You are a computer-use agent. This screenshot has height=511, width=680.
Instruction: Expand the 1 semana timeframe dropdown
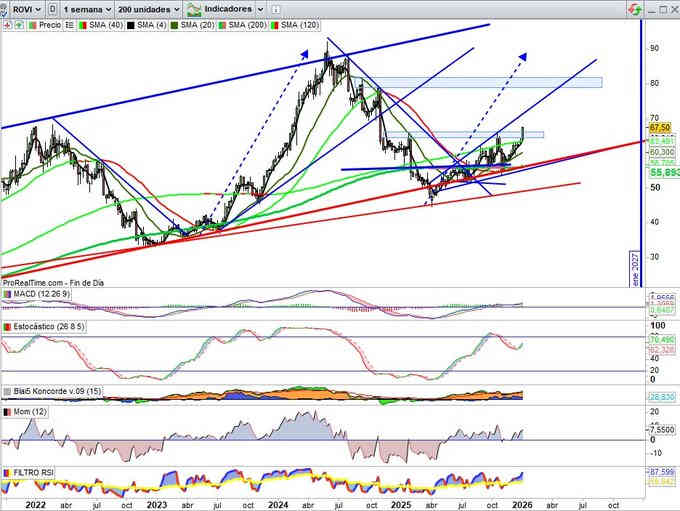point(86,8)
